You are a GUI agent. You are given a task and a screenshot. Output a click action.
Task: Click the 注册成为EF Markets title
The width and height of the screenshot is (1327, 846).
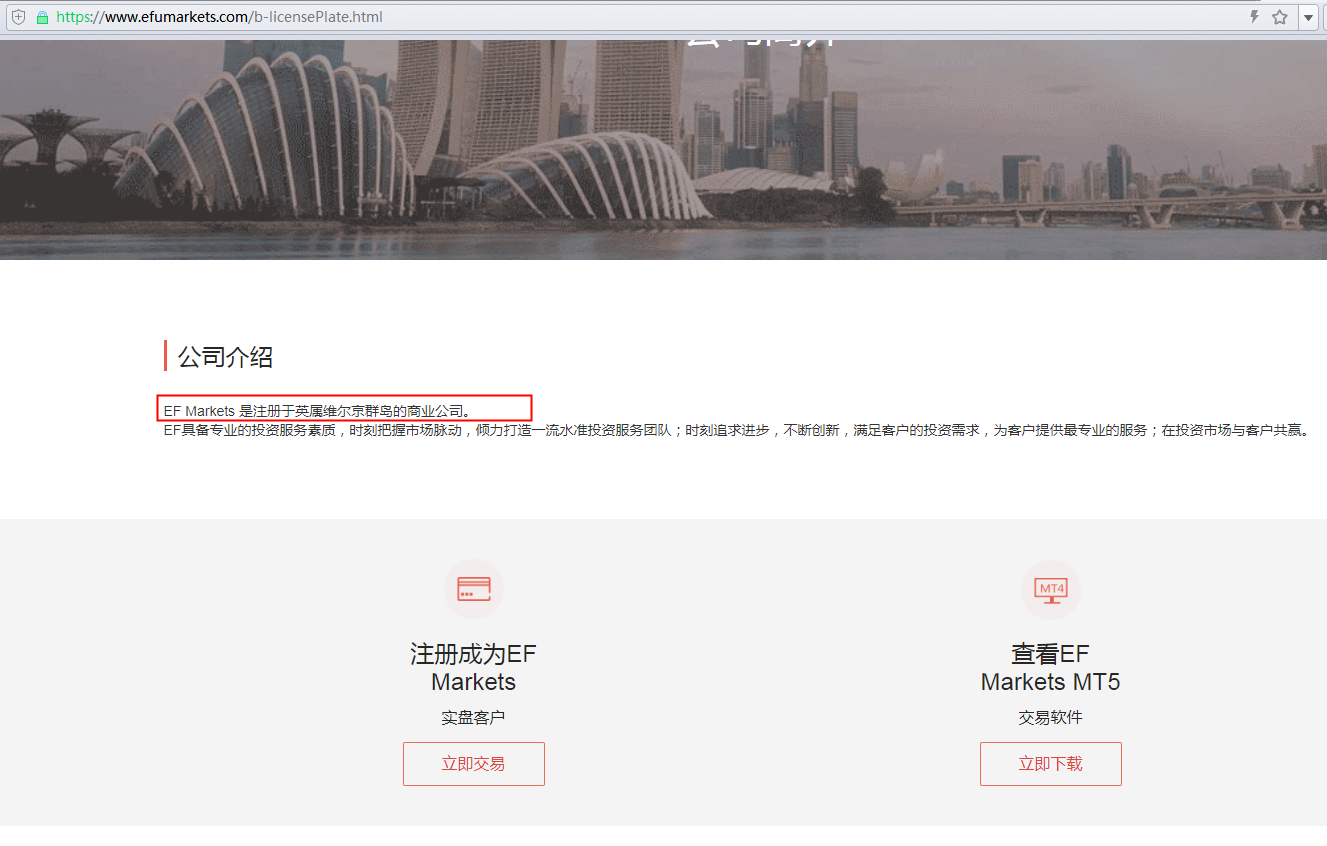pyautogui.click(x=474, y=668)
